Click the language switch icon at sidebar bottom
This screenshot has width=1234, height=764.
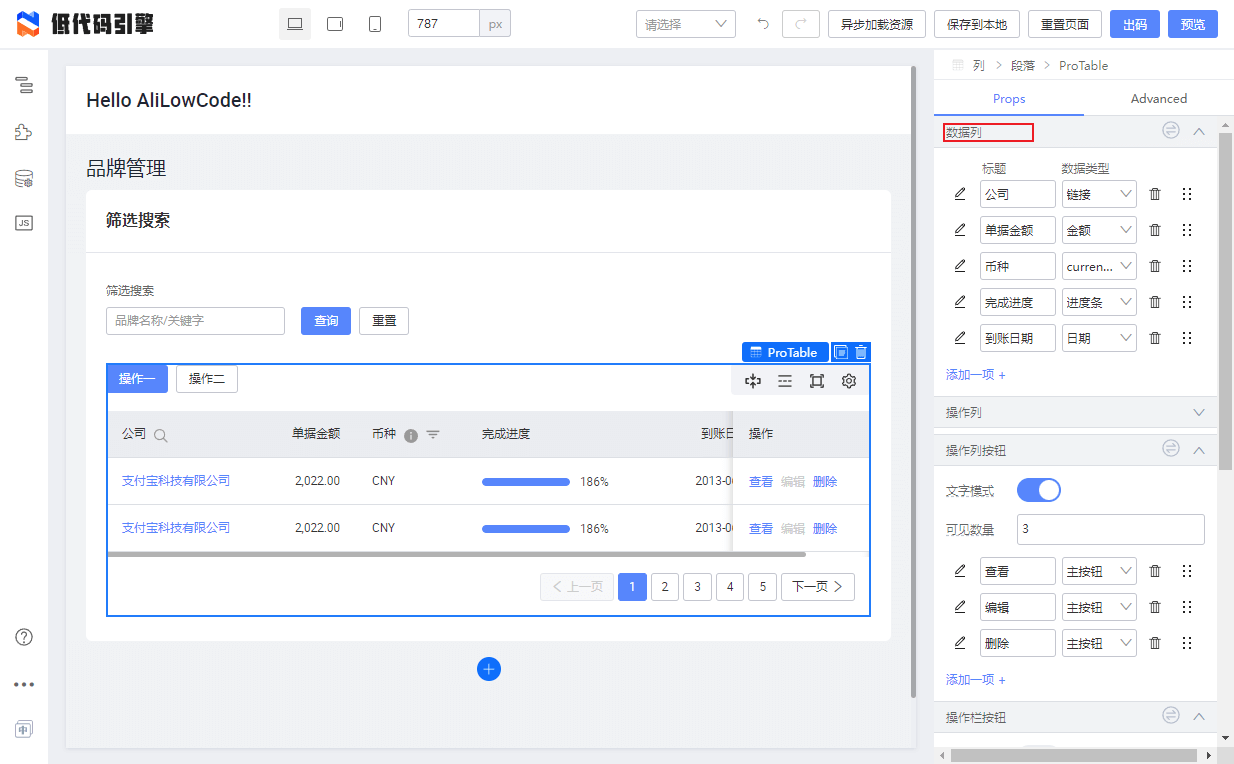(24, 729)
